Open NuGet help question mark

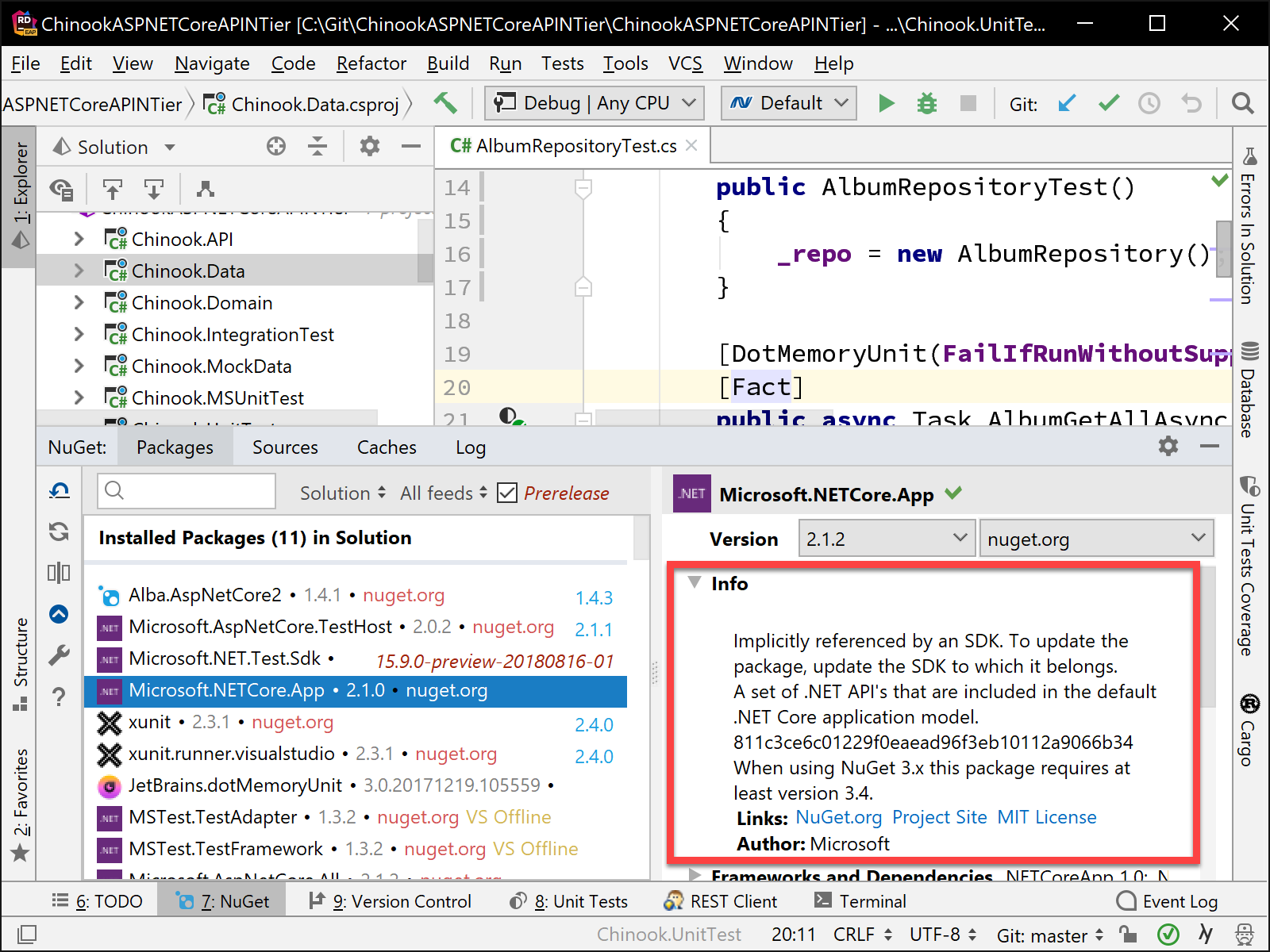pyautogui.click(x=60, y=697)
